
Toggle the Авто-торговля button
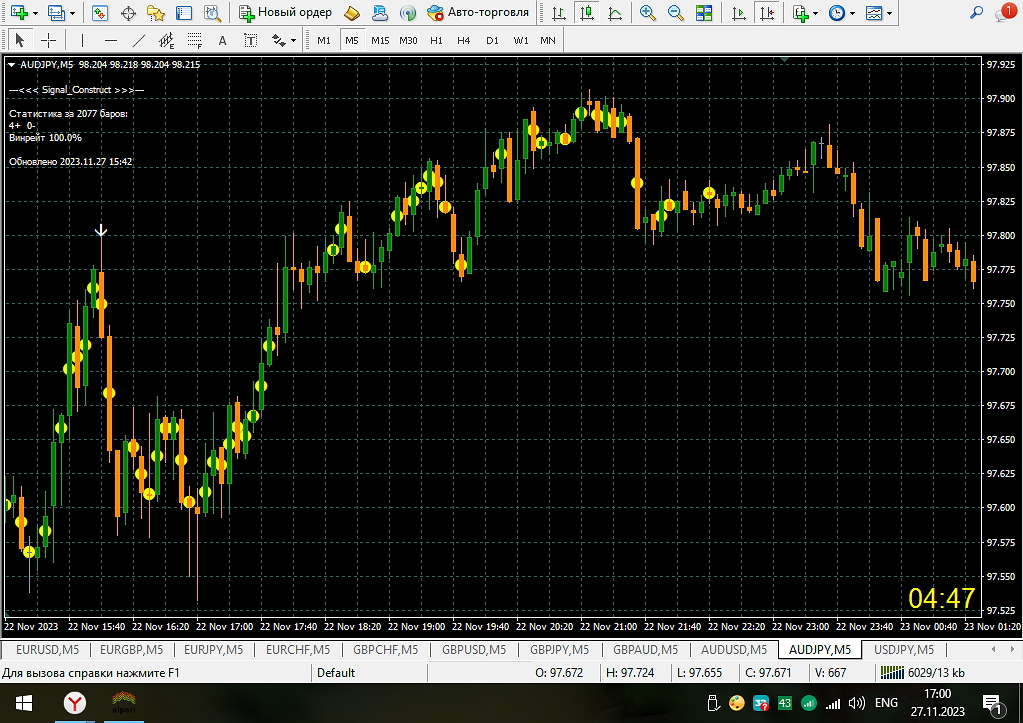478,12
